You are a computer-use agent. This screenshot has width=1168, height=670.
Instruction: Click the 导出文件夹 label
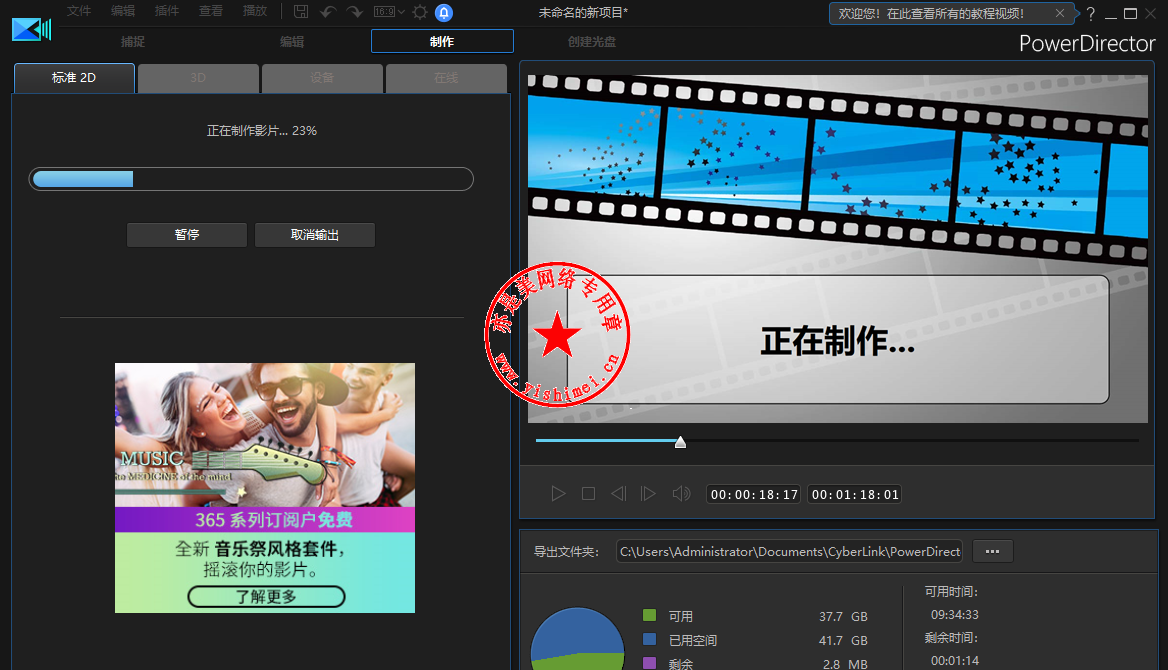566,552
